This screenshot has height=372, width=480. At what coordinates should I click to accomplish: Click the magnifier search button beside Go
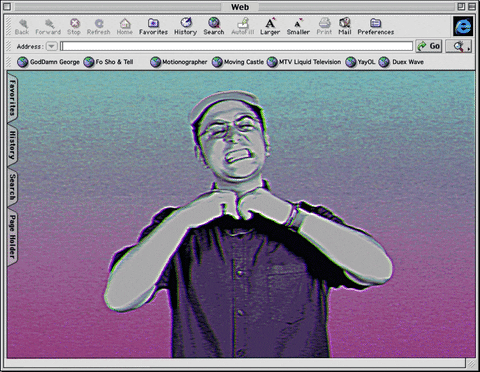459,46
